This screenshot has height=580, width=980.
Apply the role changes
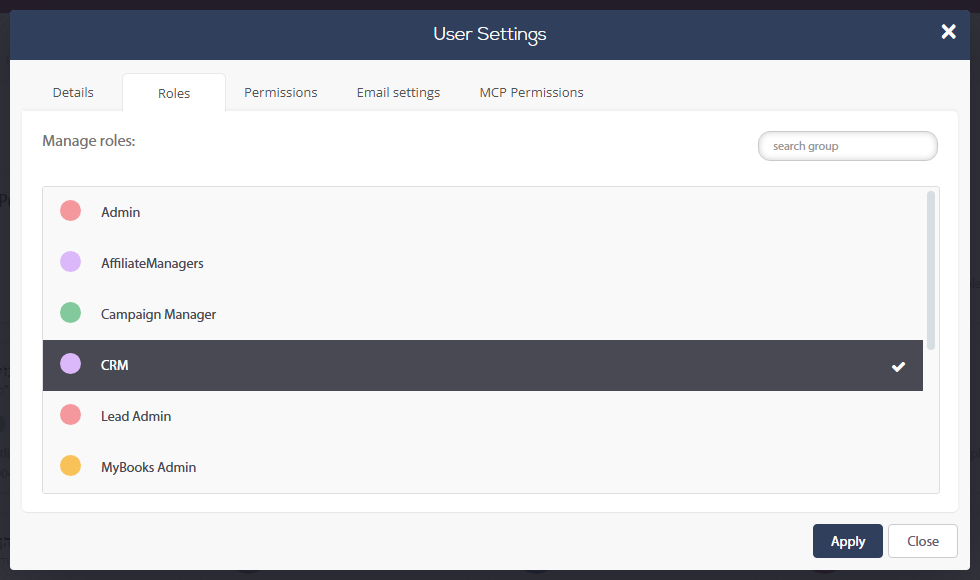click(848, 541)
